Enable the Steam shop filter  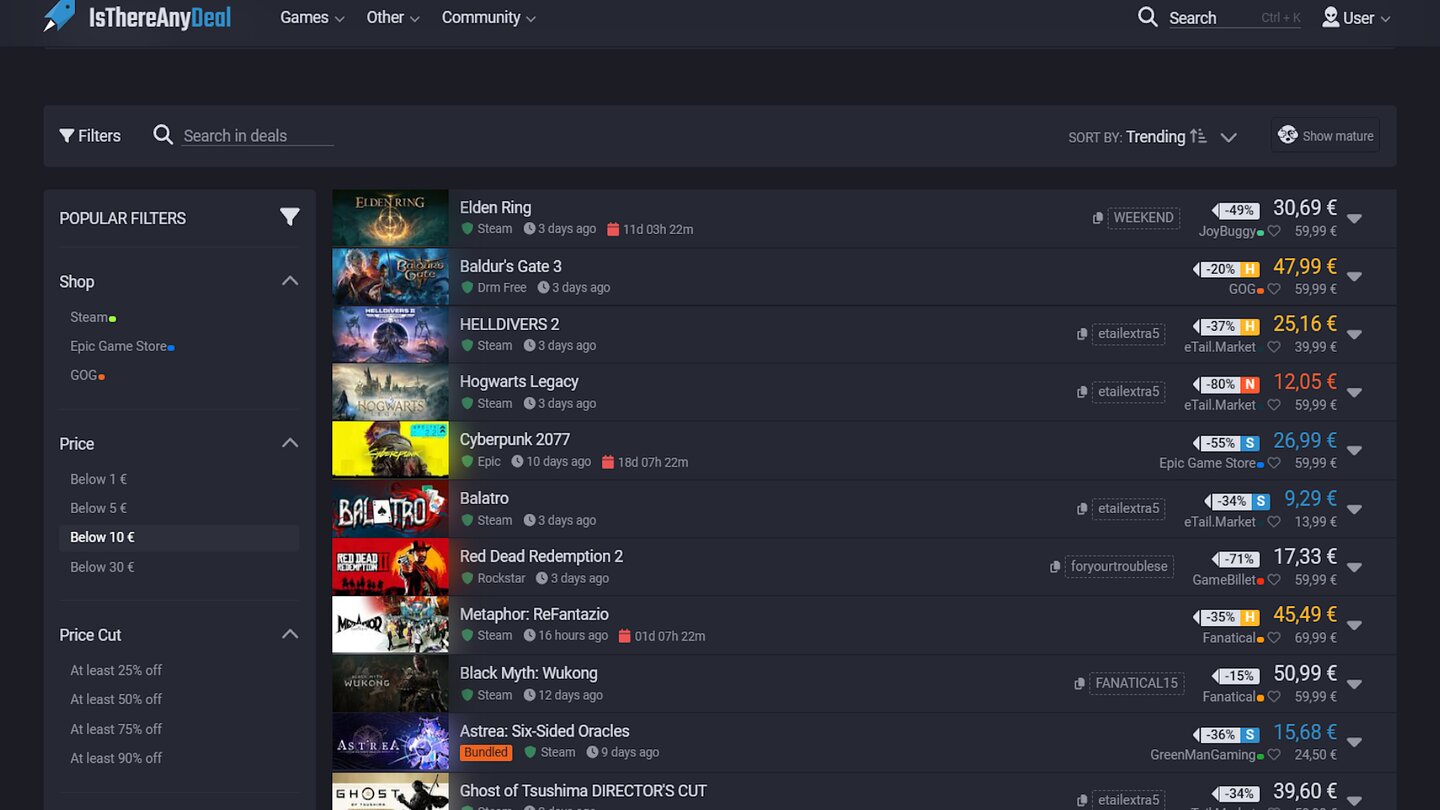89,317
